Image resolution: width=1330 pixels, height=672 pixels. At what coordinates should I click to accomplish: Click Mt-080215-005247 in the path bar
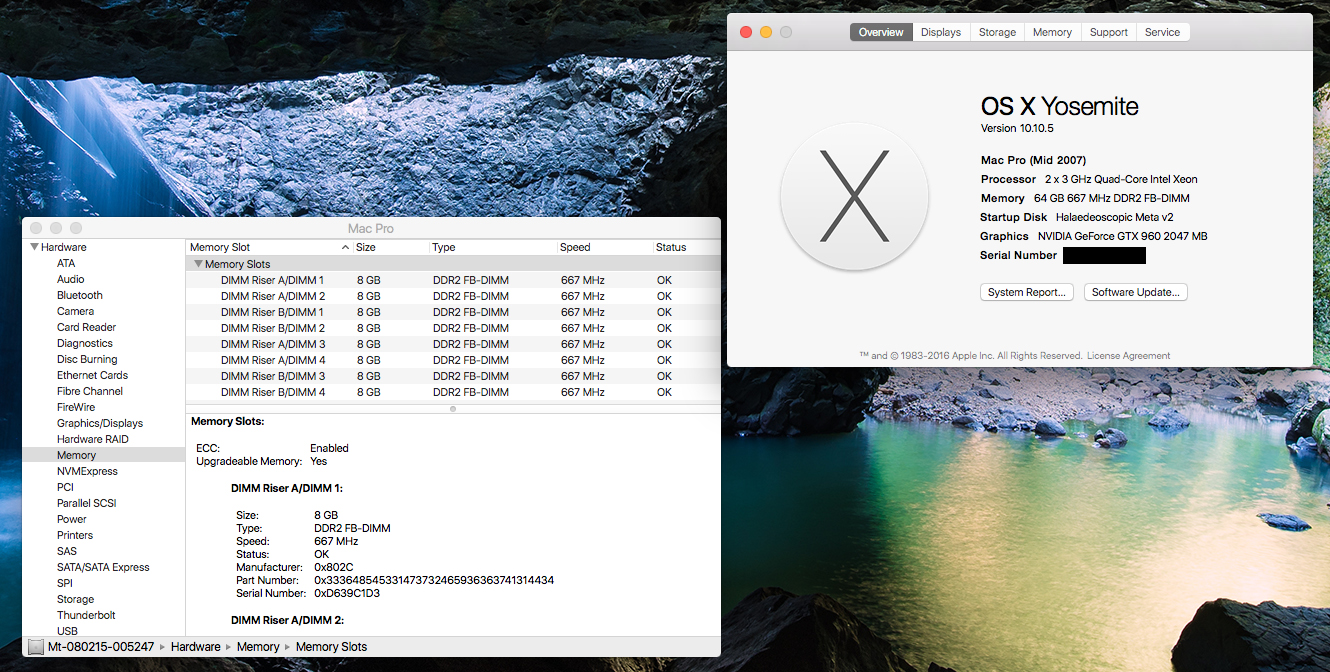[101, 647]
